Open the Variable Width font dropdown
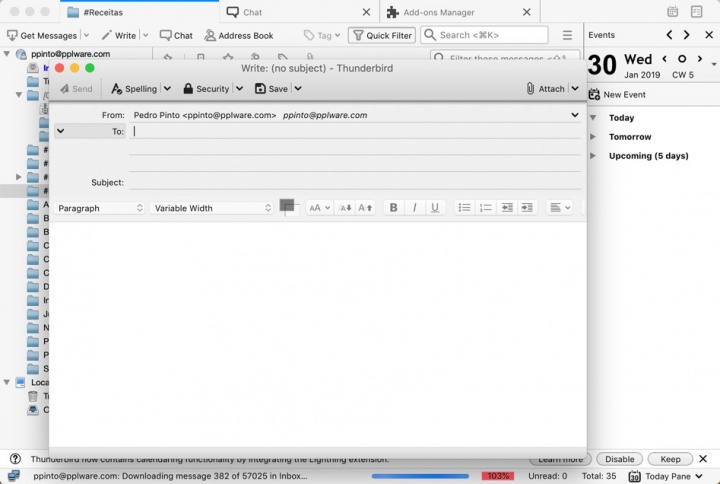Image resolution: width=720 pixels, height=484 pixels. [x=212, y=208]
